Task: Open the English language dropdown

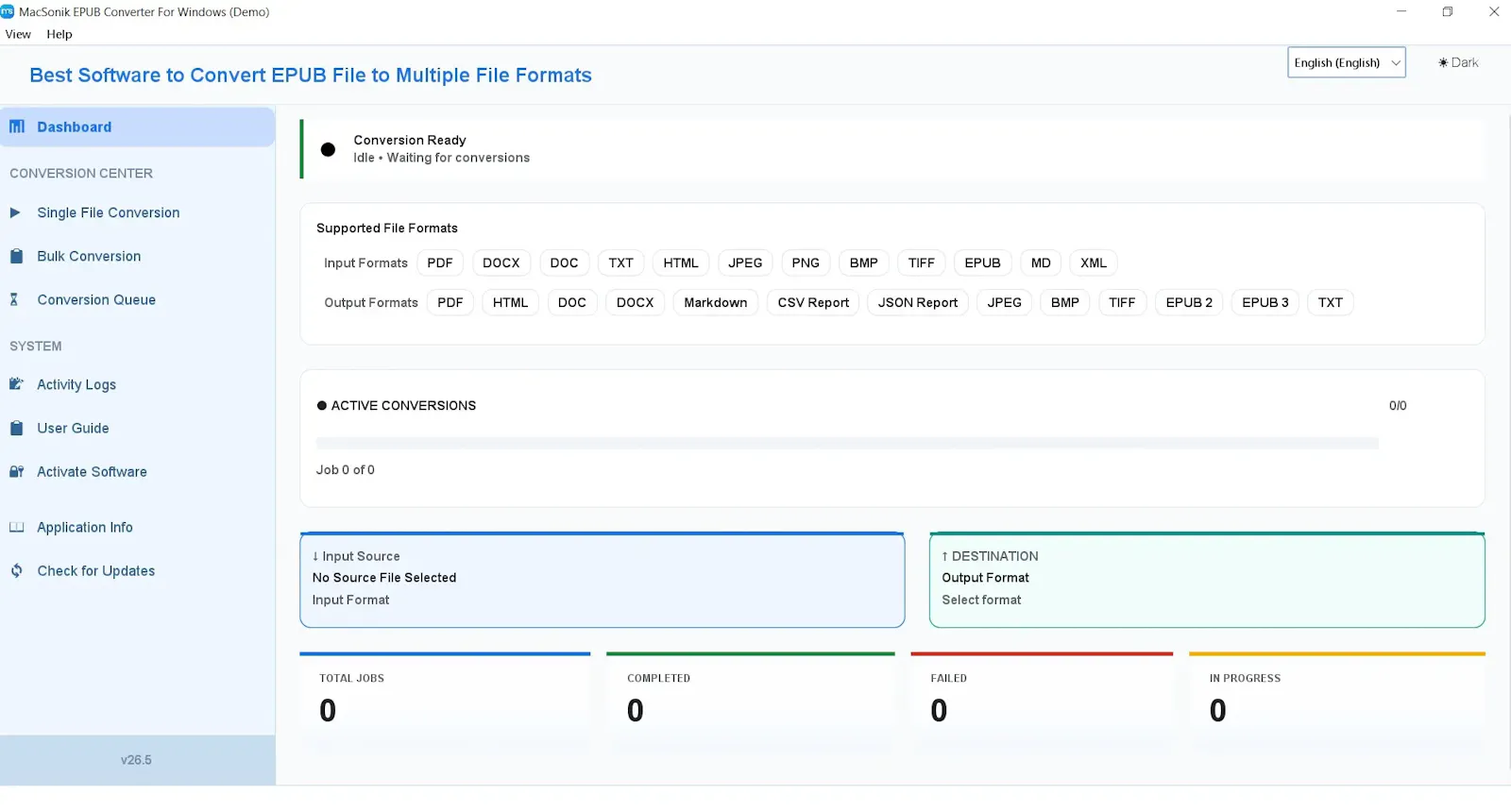Action: click(1346, 62)
